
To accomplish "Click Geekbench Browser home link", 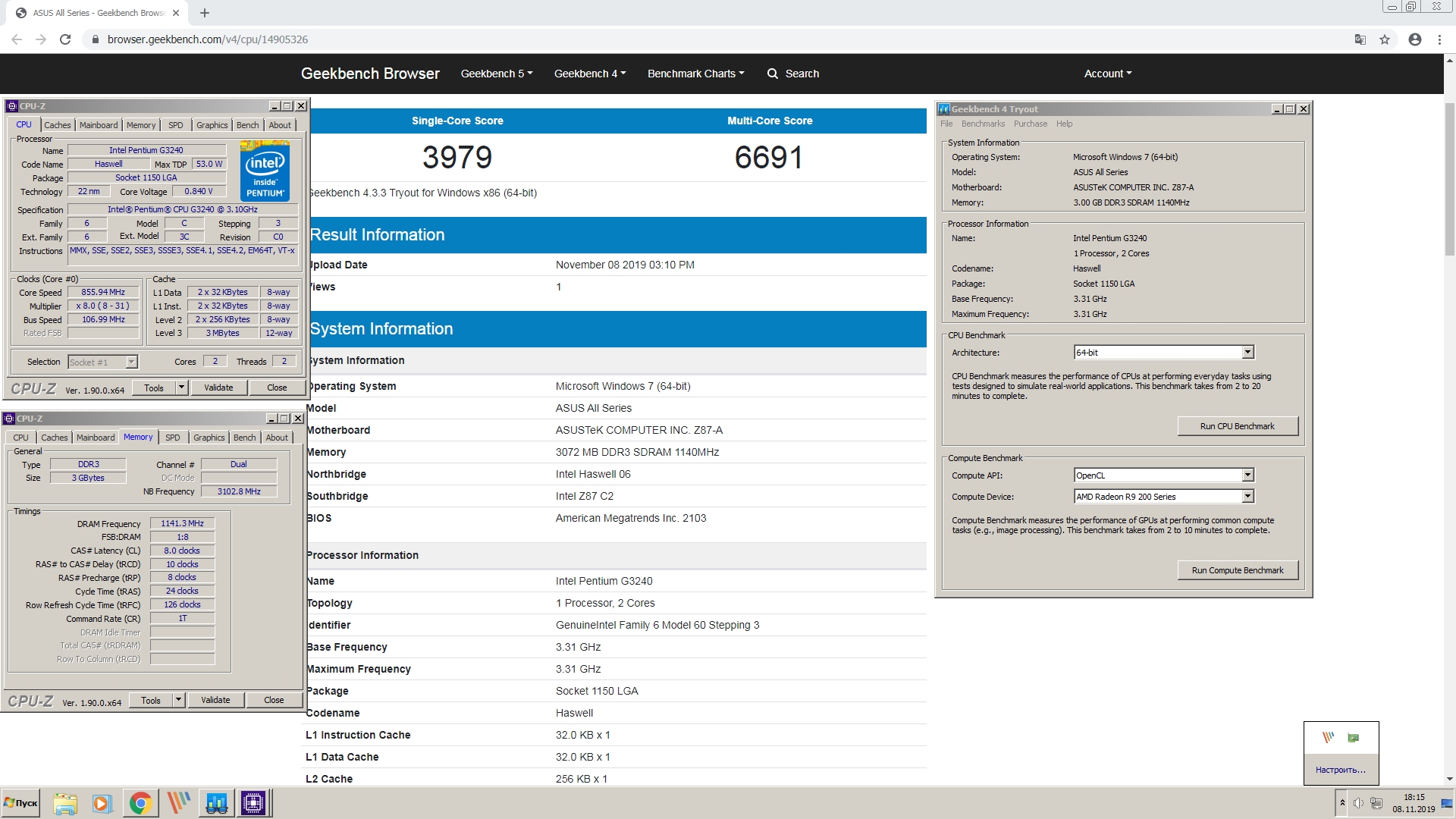I will pos(370,74).
